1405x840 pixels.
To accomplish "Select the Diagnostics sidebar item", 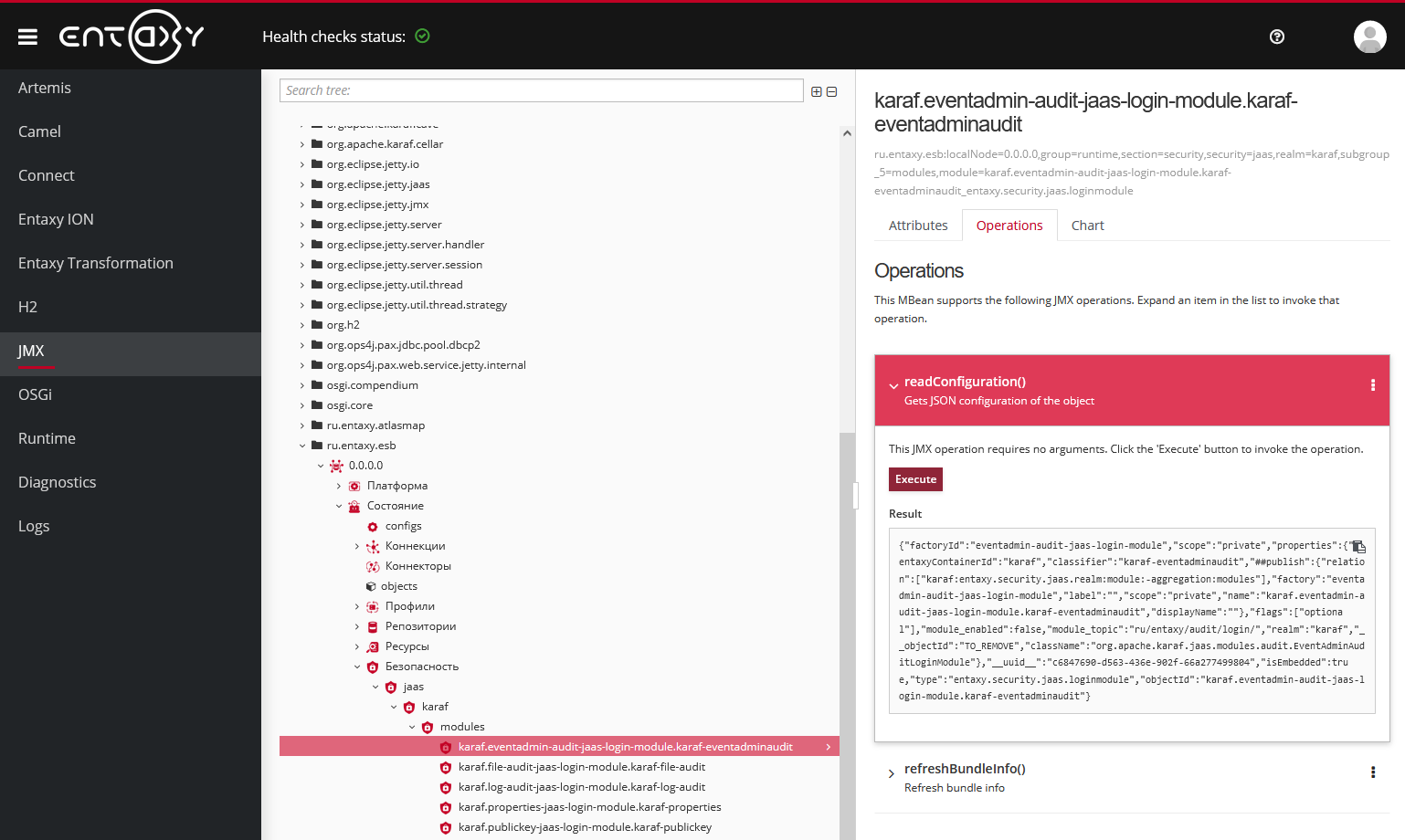I will tap(57, 481).
